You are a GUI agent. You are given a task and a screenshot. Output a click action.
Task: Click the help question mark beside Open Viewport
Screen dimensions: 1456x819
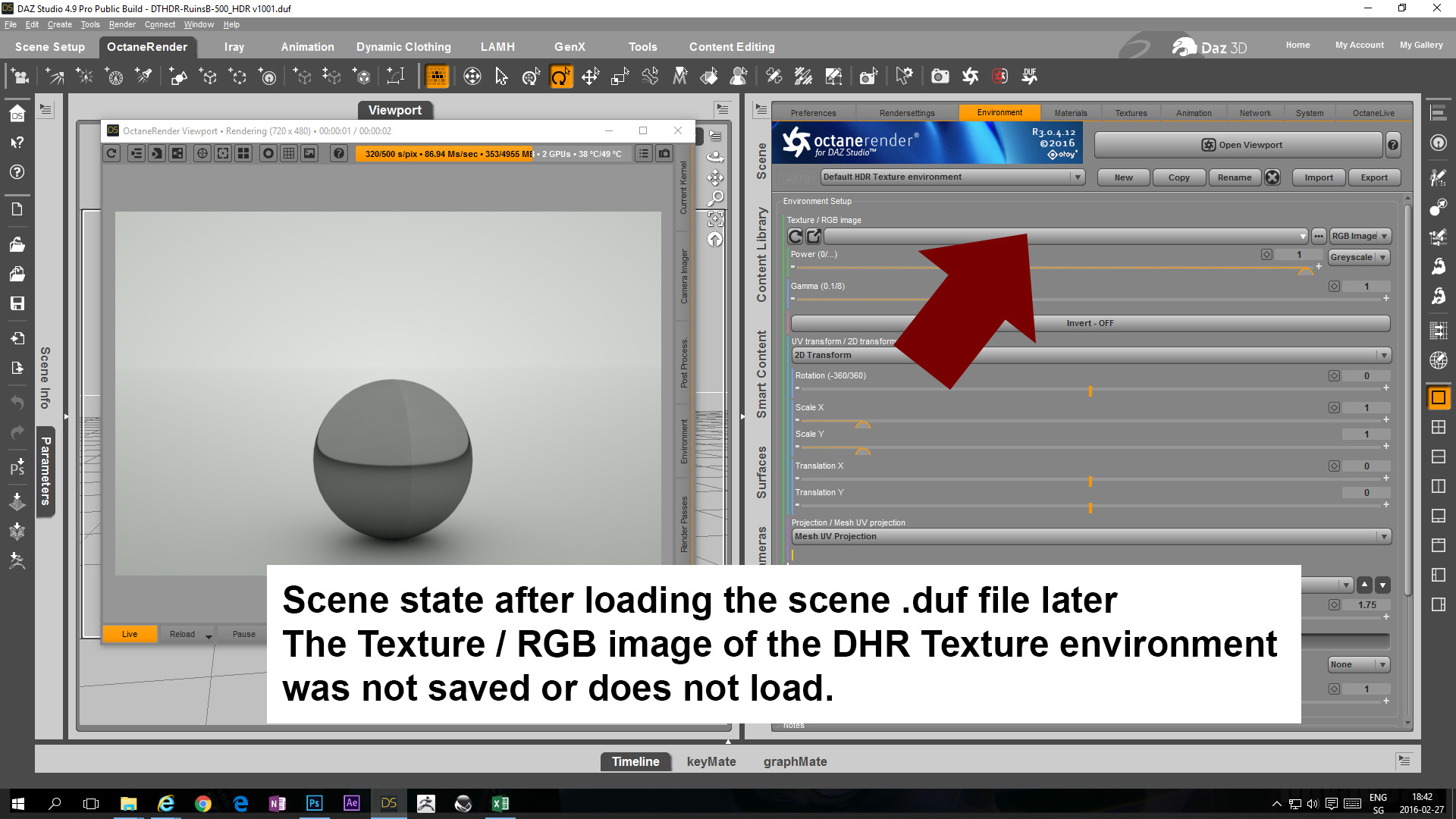[x=1393, y=145]
